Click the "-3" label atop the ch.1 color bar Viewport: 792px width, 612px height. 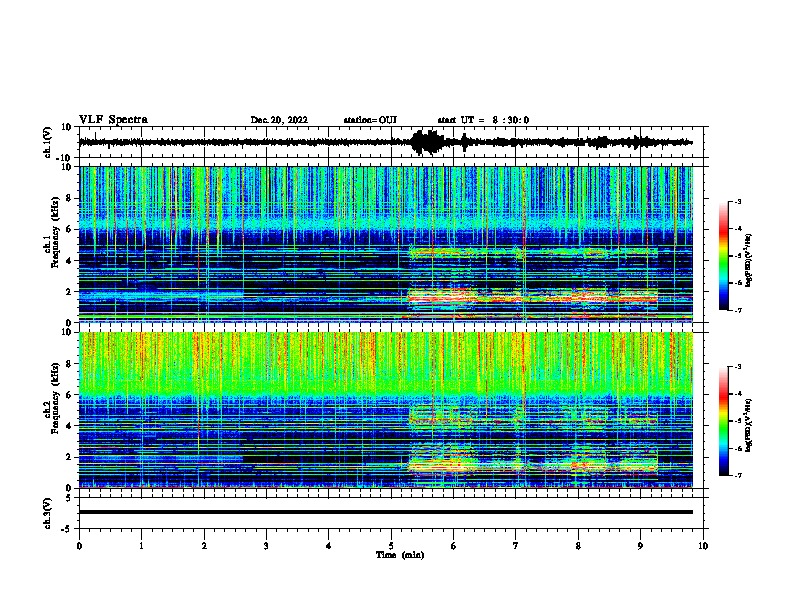[737, 202]
